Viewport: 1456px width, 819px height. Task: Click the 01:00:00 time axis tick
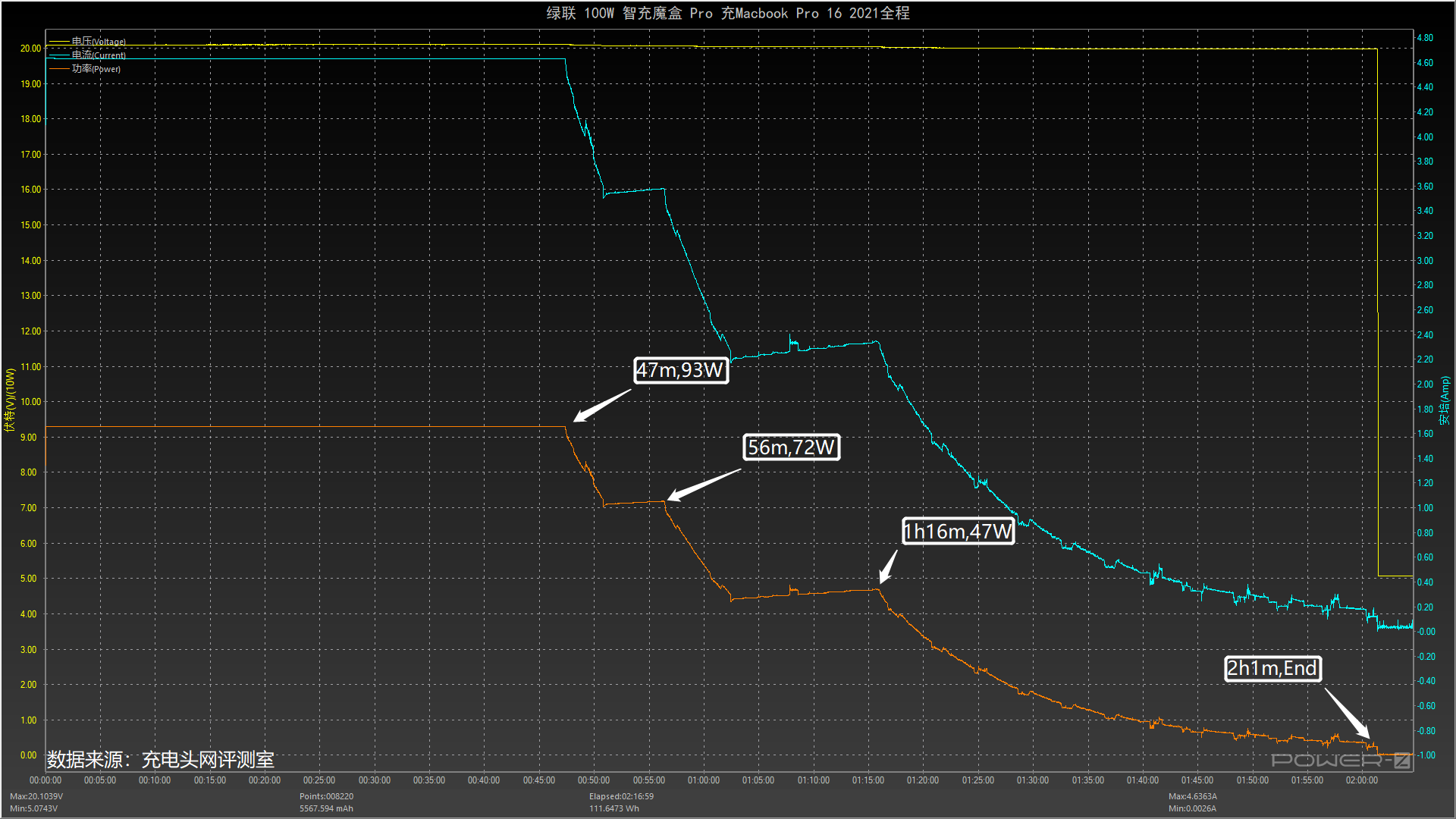click(703, 780)
